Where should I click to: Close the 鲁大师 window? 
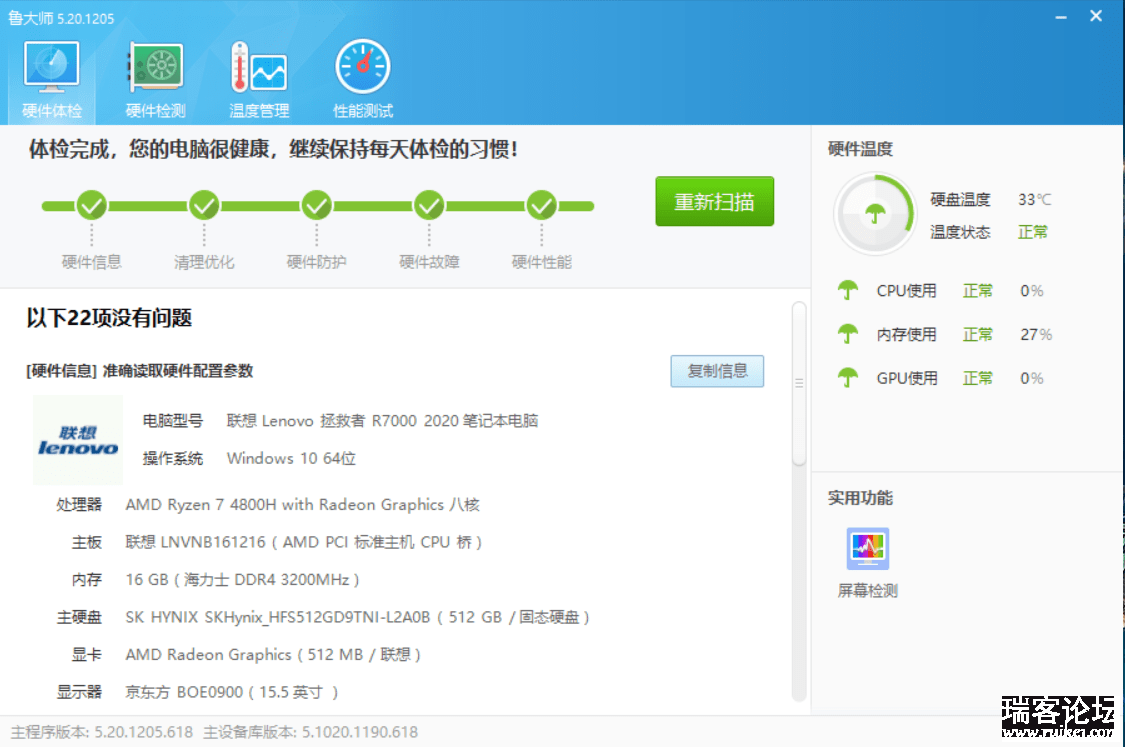1096,16
